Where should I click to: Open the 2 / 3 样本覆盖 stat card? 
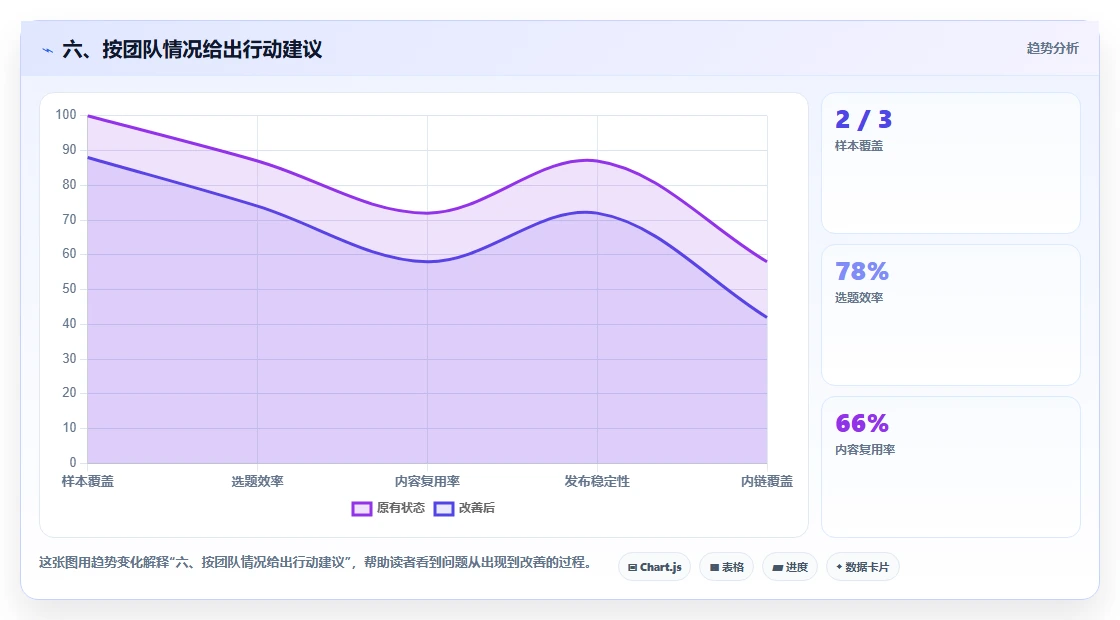point(951,163)
